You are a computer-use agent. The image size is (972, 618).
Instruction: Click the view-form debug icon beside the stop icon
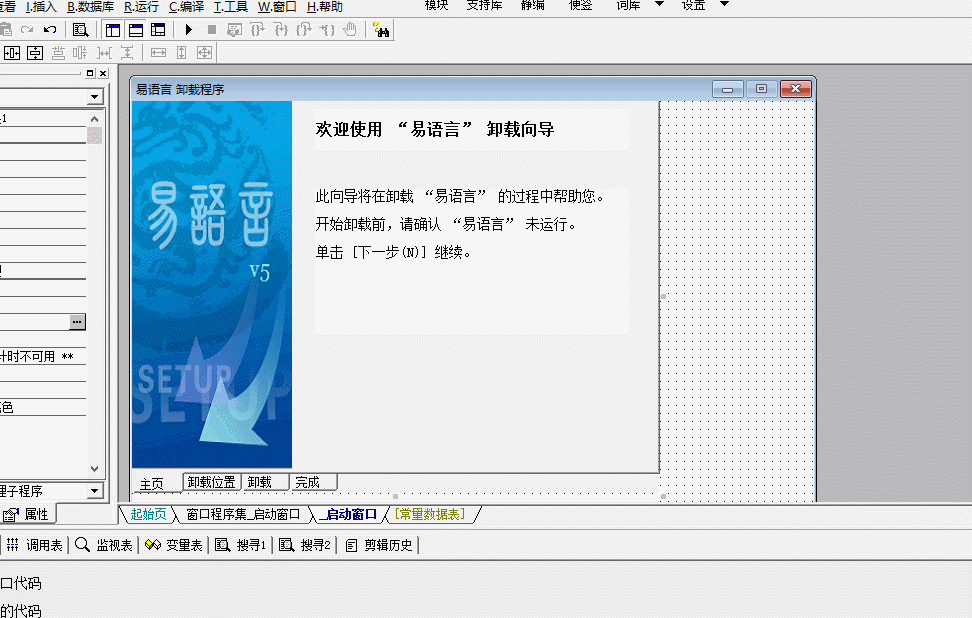pos(234,30)
